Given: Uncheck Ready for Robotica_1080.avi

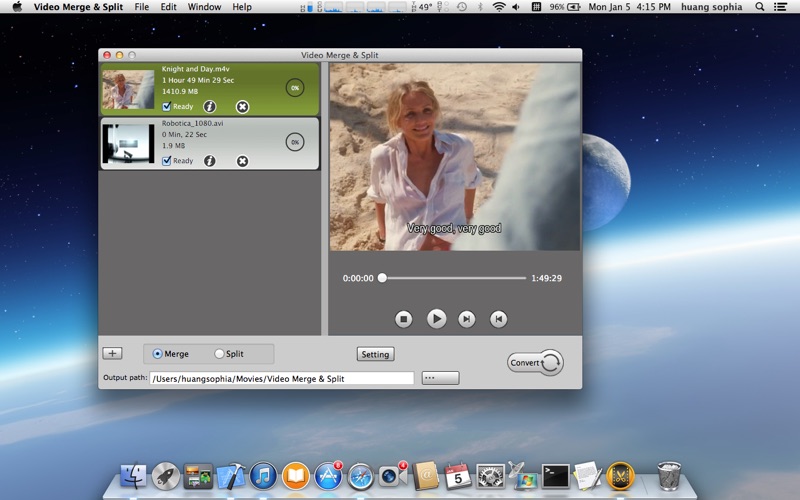Looking at the screenshot, I should click(x=166, y=161).
